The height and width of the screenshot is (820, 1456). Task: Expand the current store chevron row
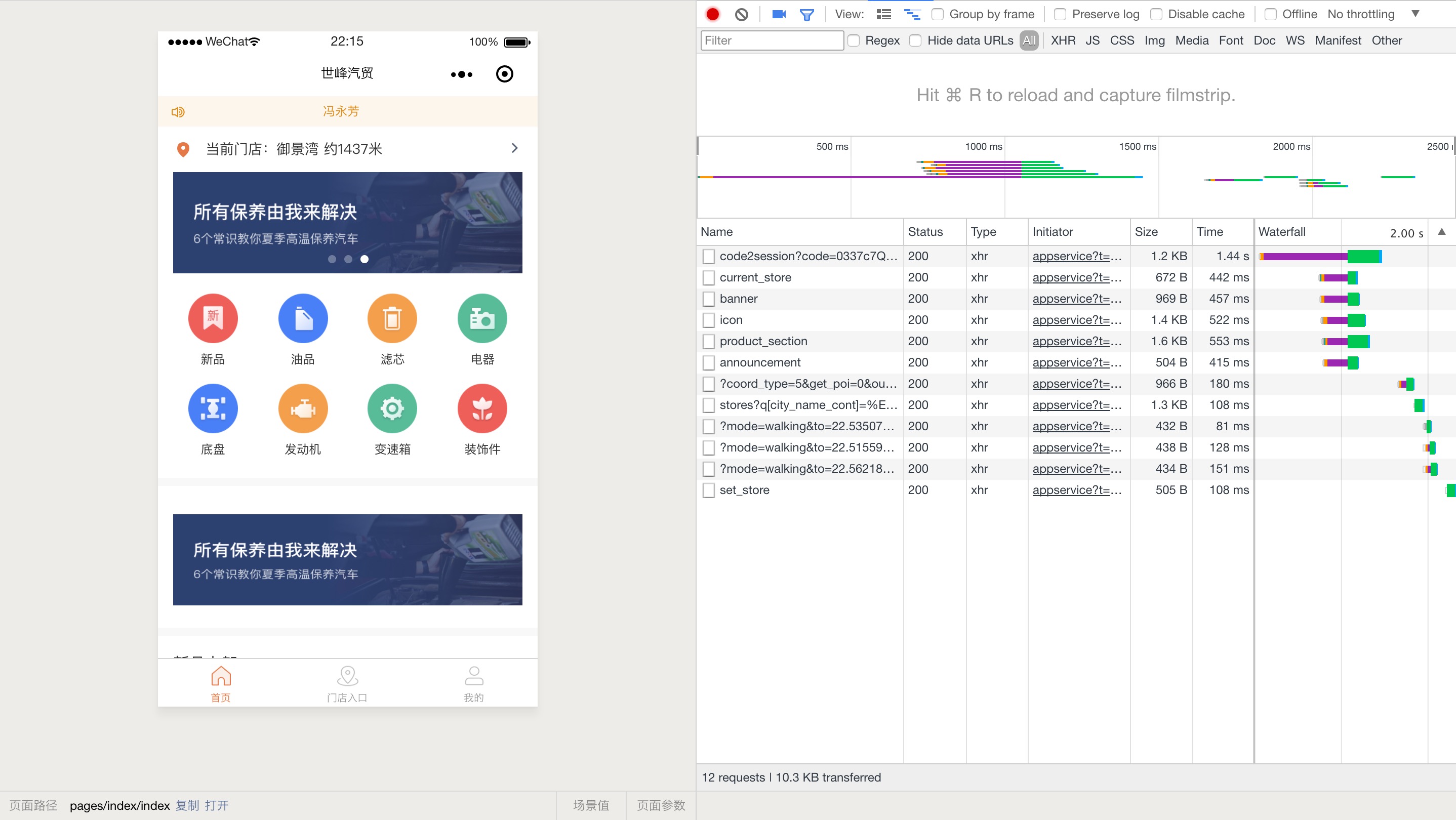click(514, 148)
